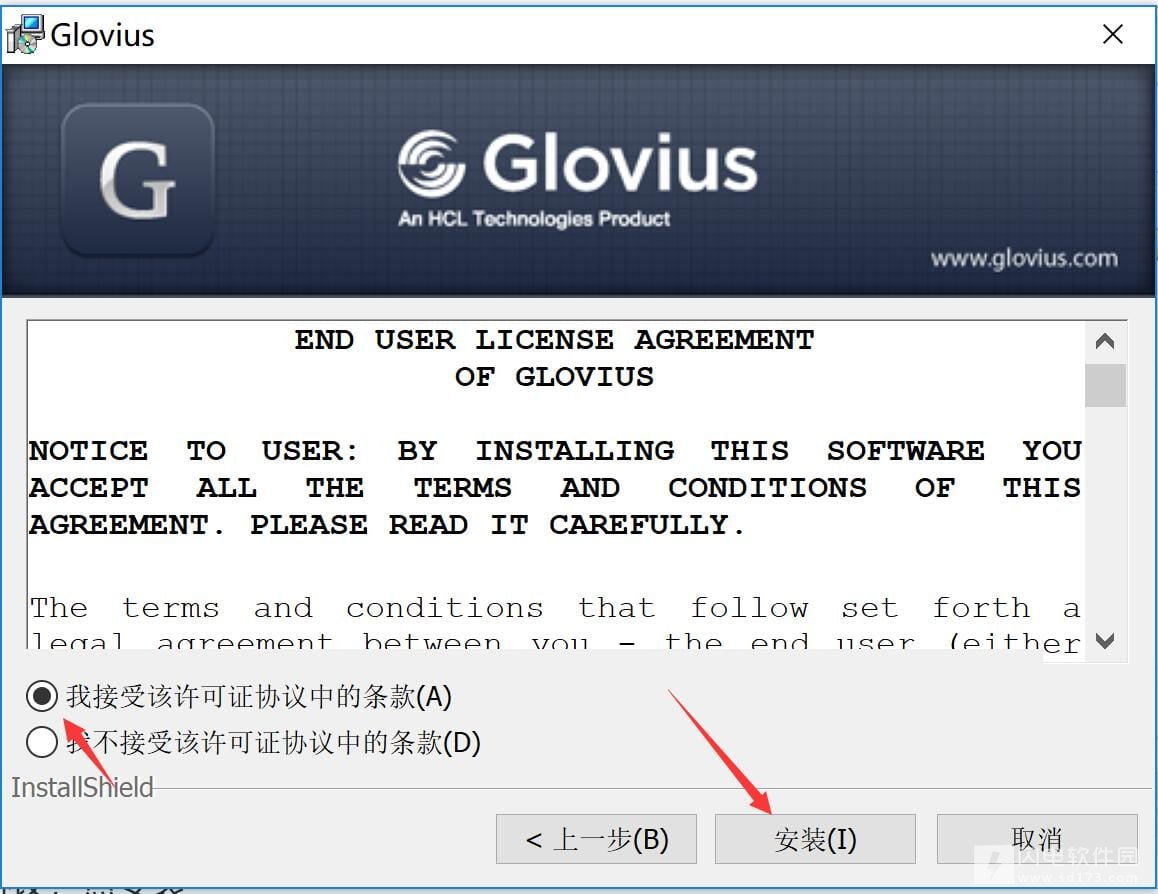The height and width of the screenshot is (894, 1158).
Task: Click the Glovius swirl logo
Action: pos(431,163)
